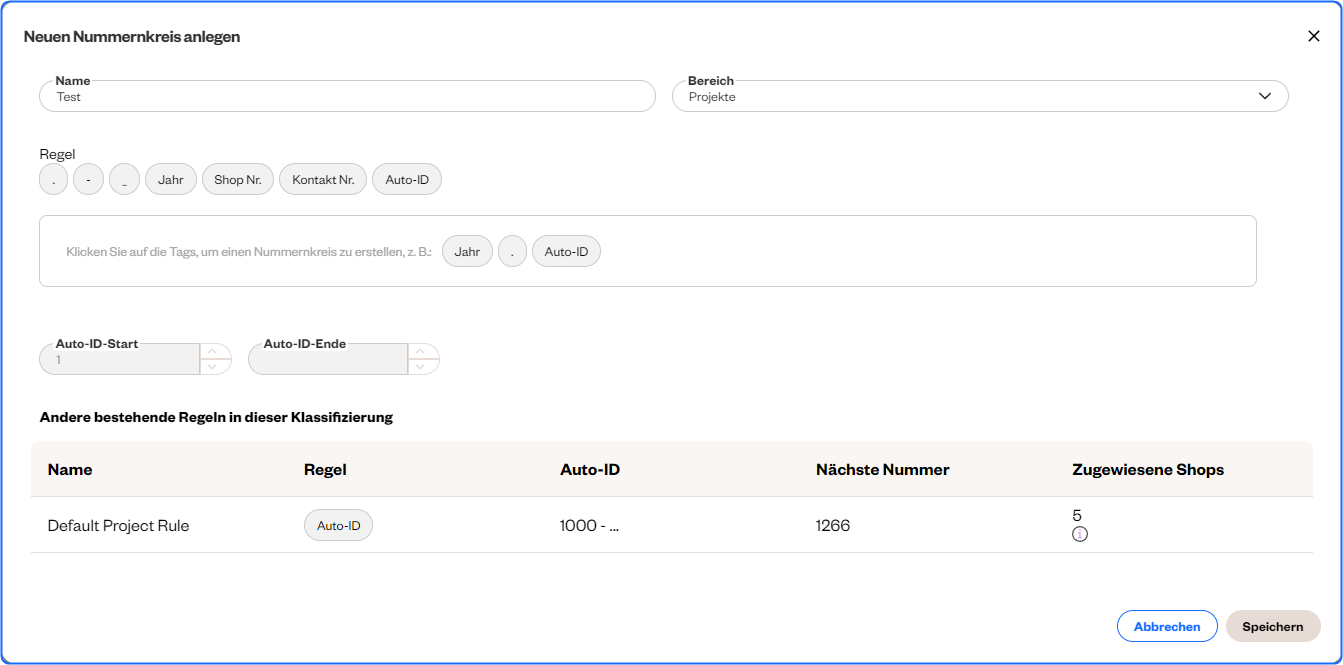Click the info icon under Zugewiesene Shops
Viewport: 1343px width, 665px height.
1079,534
